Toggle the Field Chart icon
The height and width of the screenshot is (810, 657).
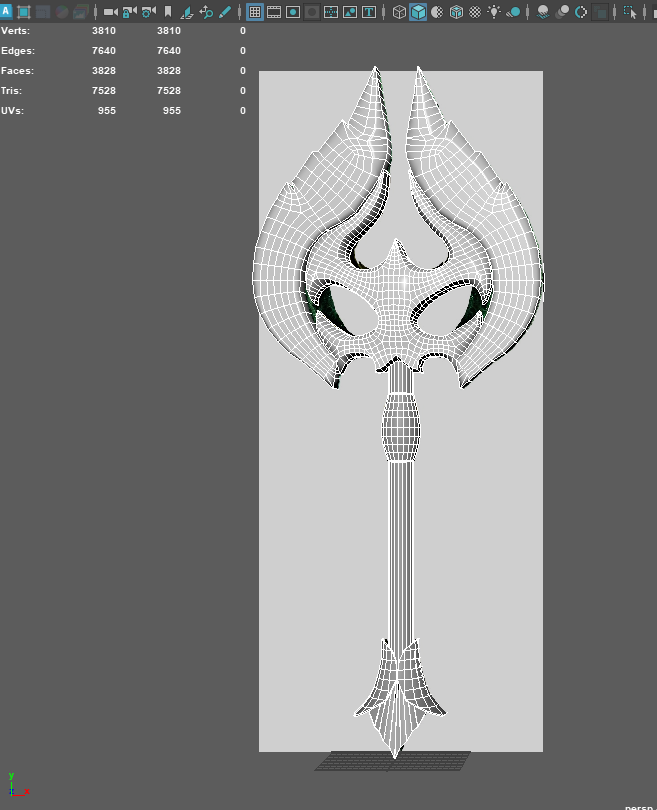pos(331,12)
